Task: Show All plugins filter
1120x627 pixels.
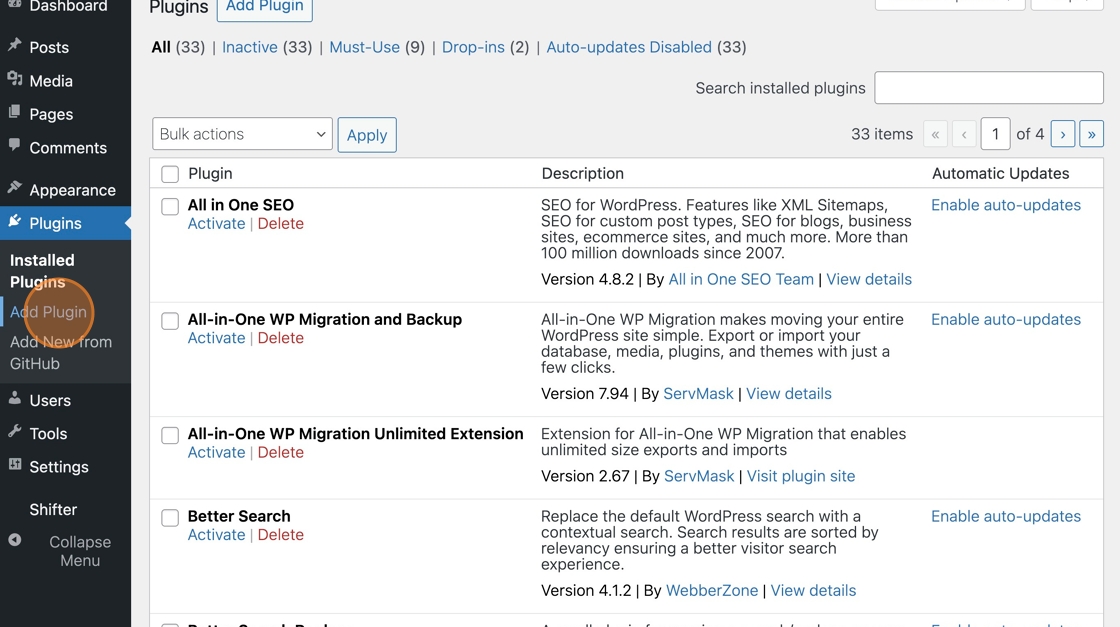Action: pyautogui.click(x=161, y=47)
